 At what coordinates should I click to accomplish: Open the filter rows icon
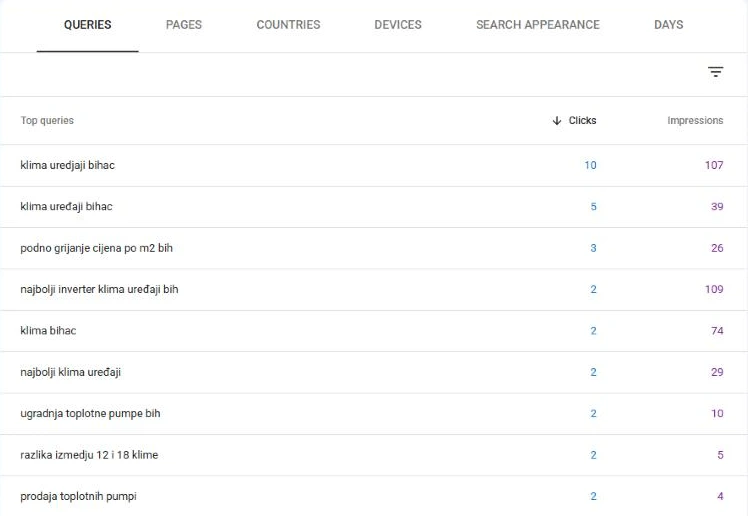click(x=715, y=72)
